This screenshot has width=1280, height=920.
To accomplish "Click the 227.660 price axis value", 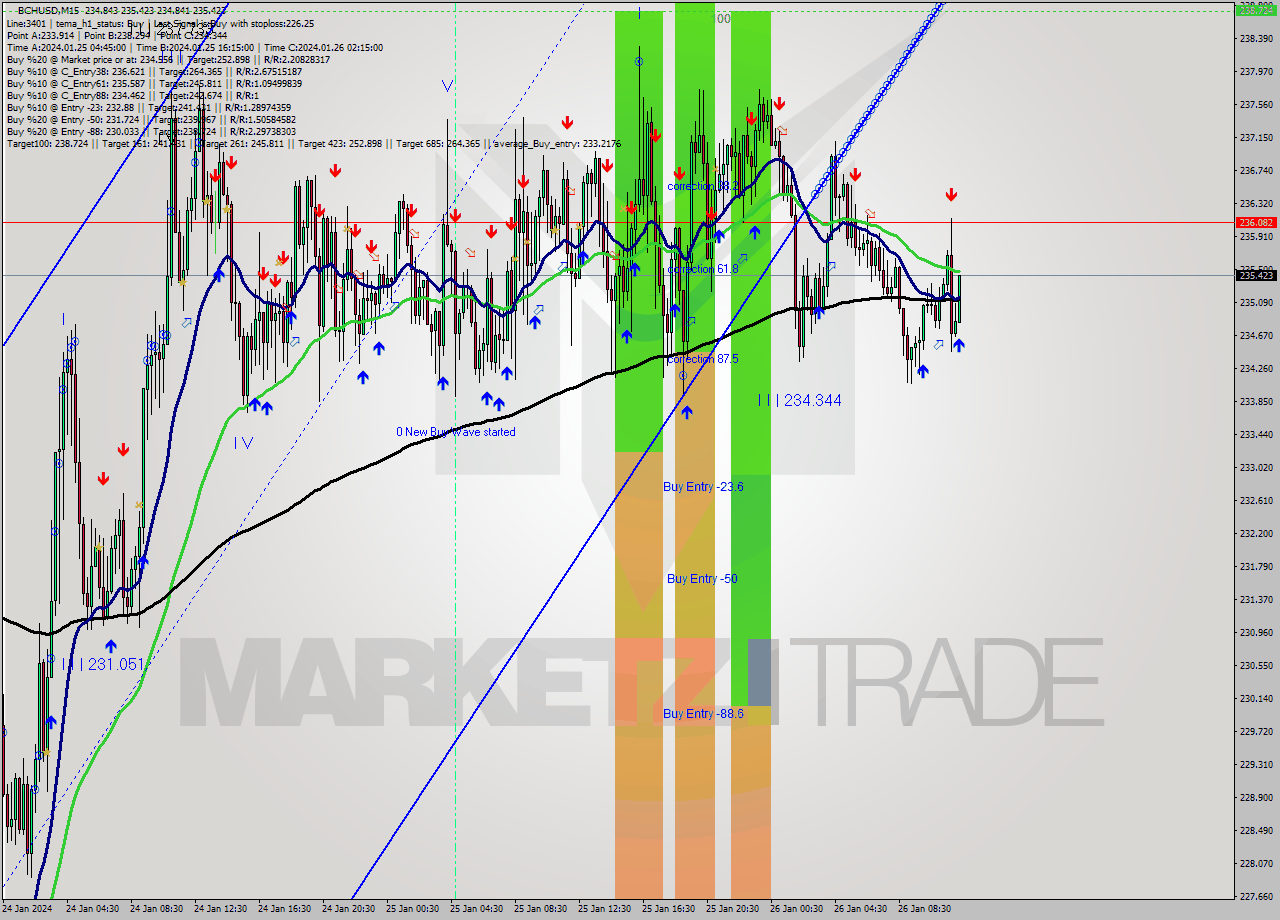I will pyautogui.click(x=1256, y=896).
